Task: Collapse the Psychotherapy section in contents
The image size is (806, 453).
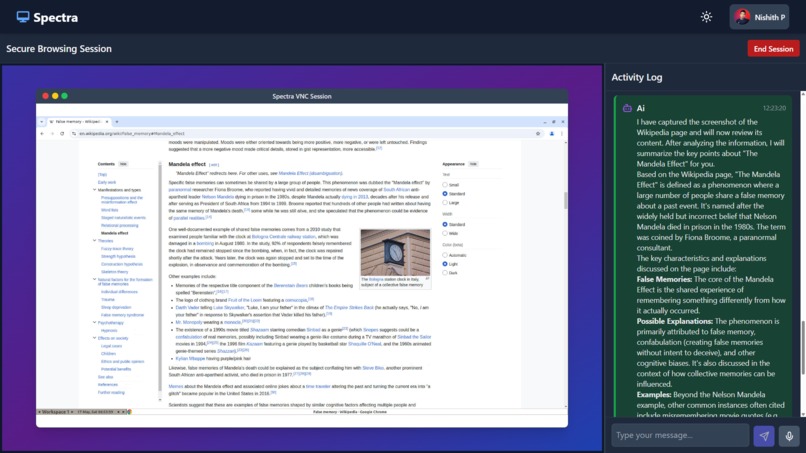Action: click(95, 322)
